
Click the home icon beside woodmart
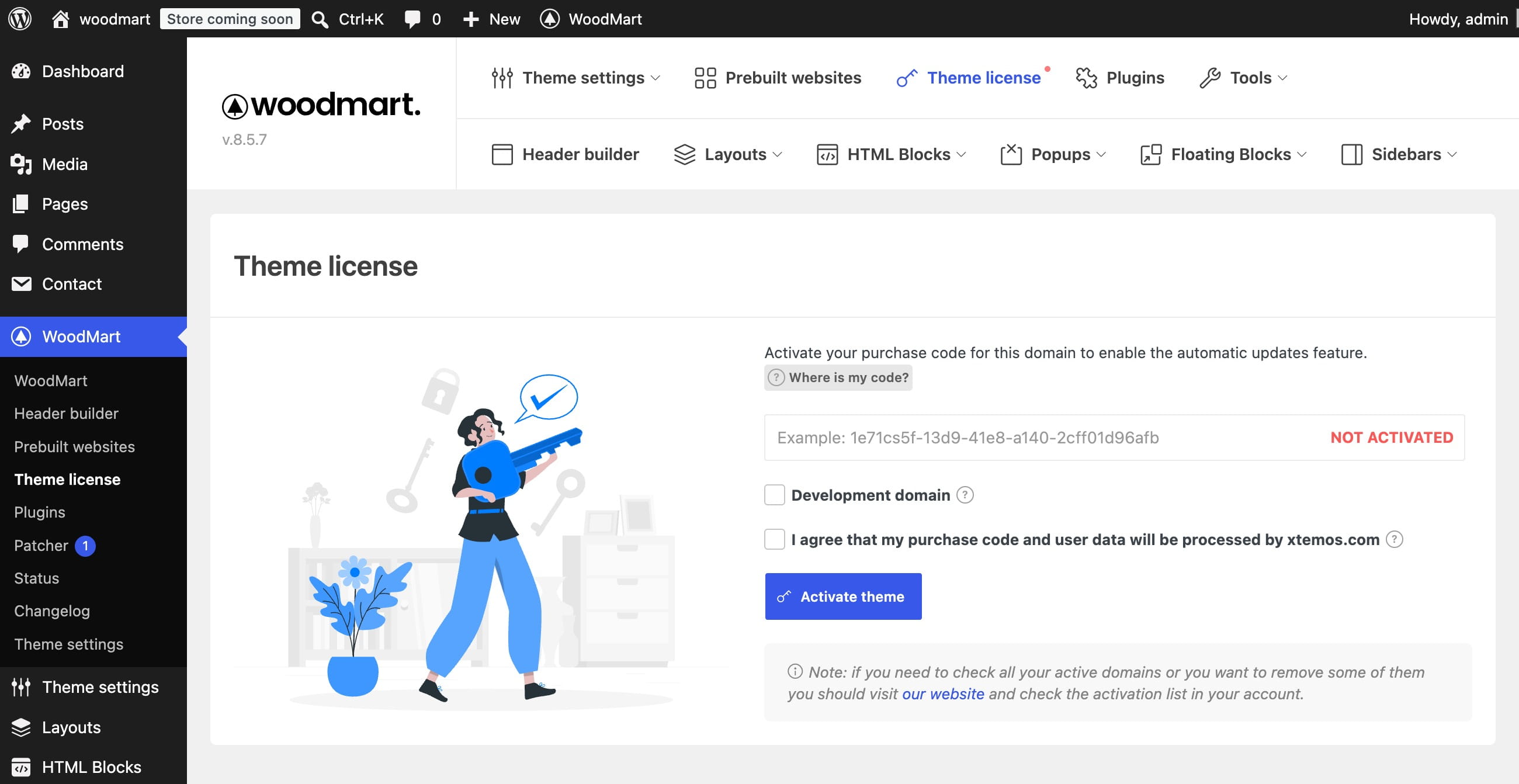[x=60, y=19]
